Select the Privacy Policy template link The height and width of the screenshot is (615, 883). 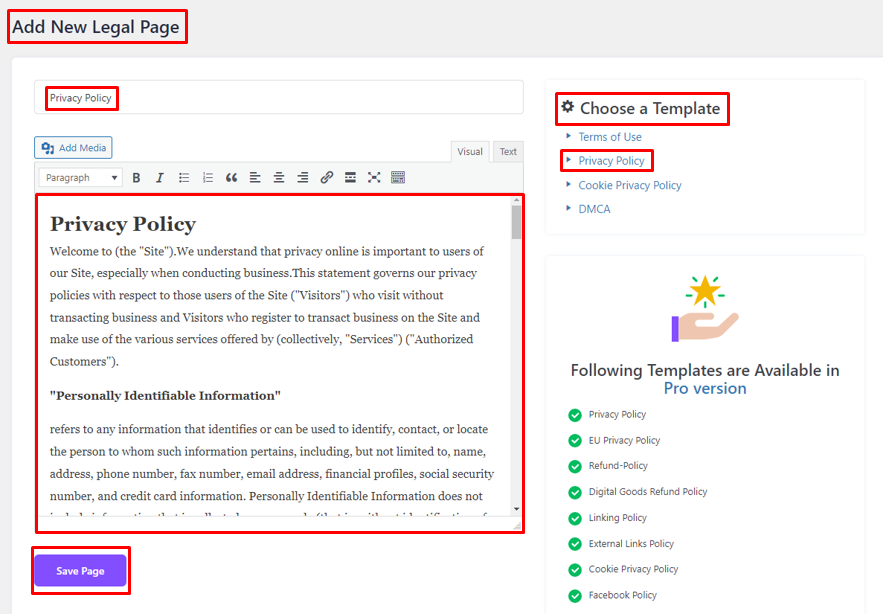[611, 161]
